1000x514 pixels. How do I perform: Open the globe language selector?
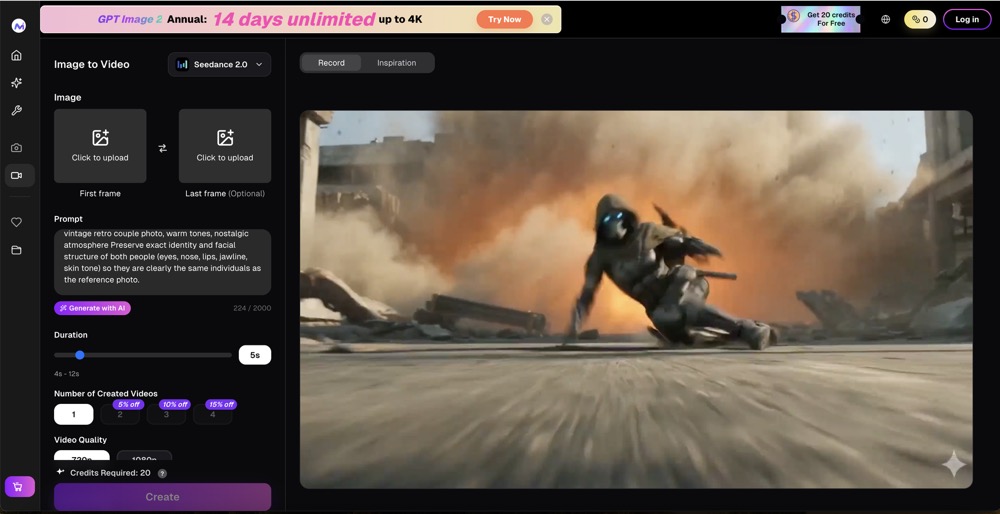[x=885, y=19]
